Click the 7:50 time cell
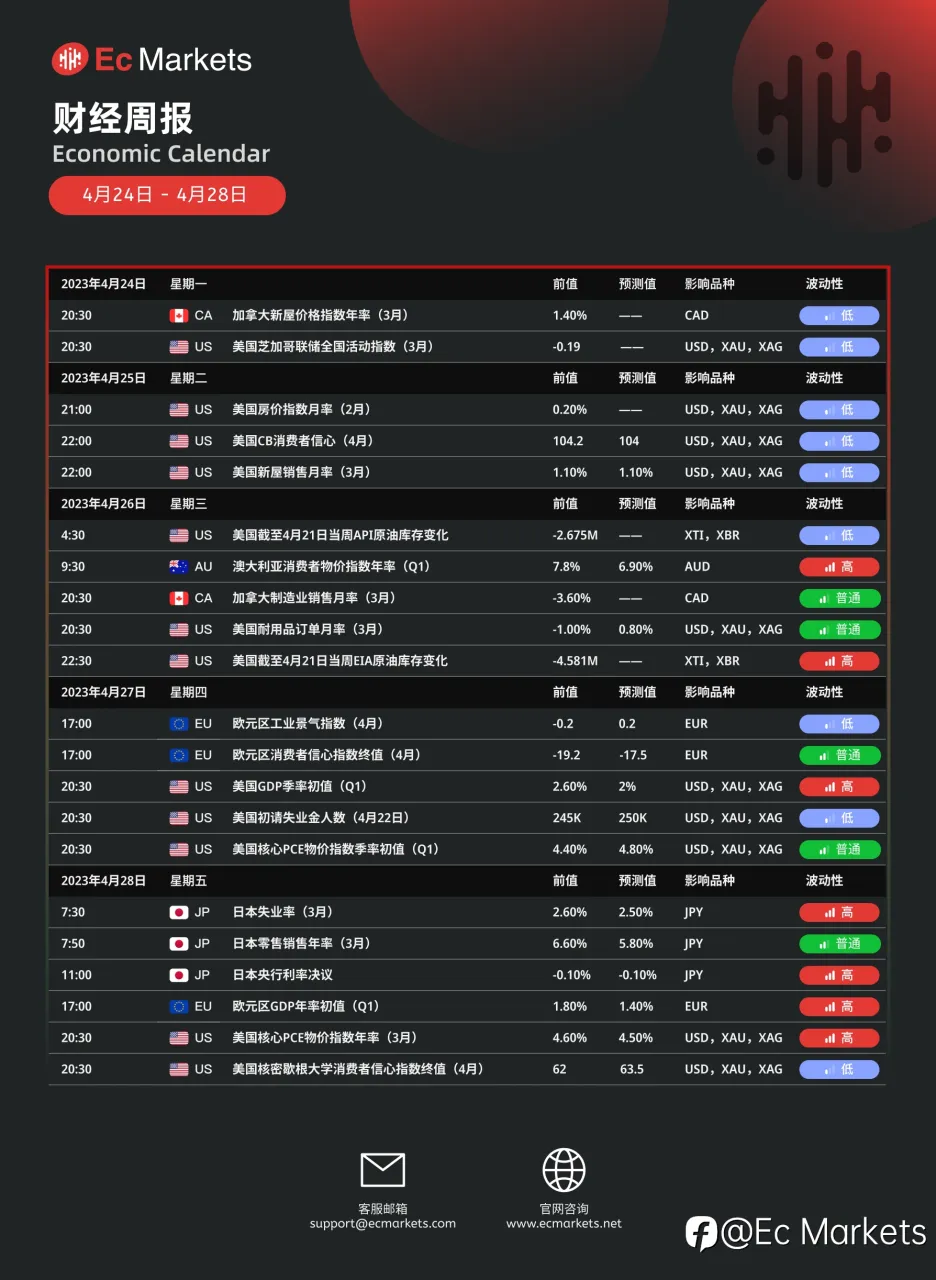The width and height of the screenshot is (936, 1280). [73, 944]
